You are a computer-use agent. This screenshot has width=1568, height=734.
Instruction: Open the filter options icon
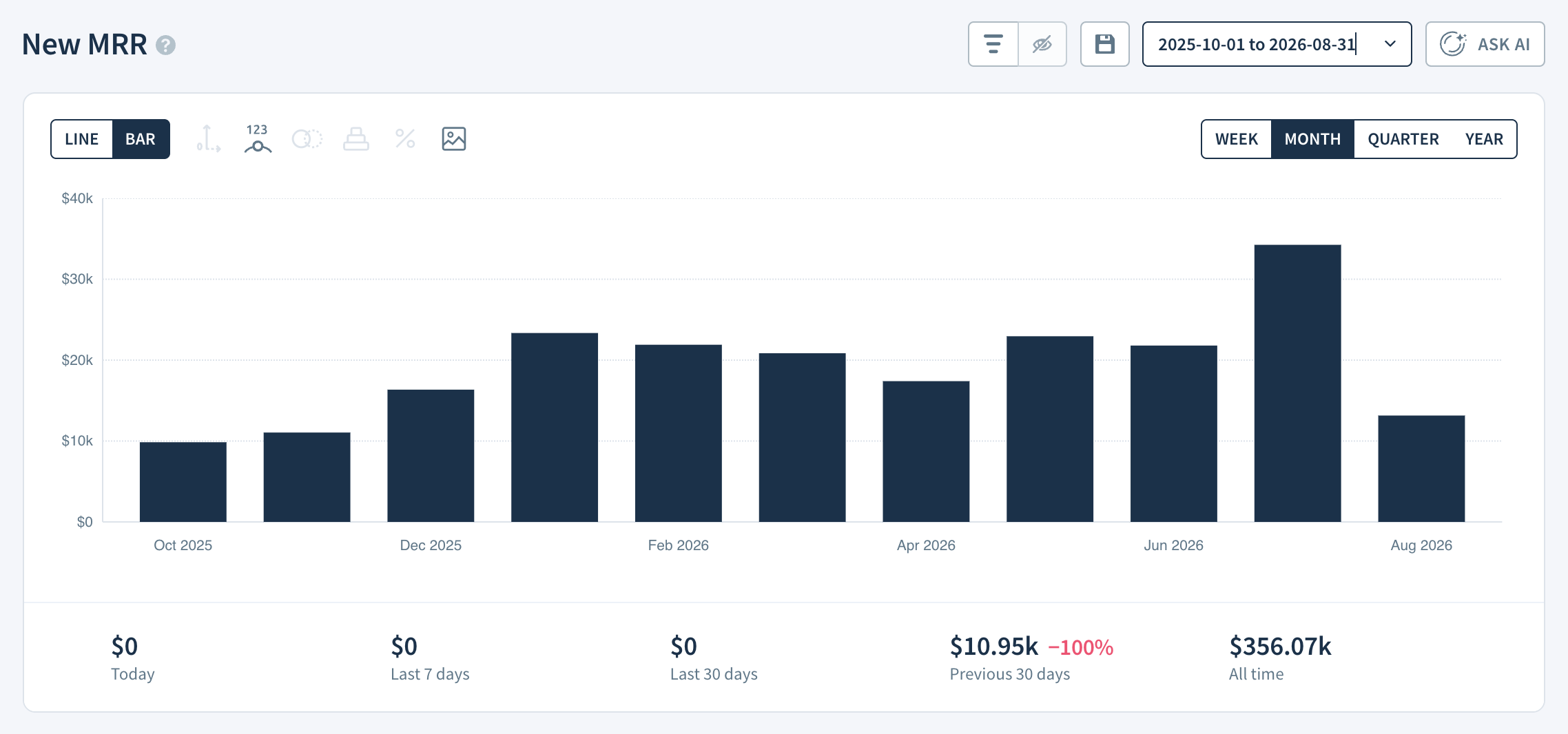pos(993,44)
